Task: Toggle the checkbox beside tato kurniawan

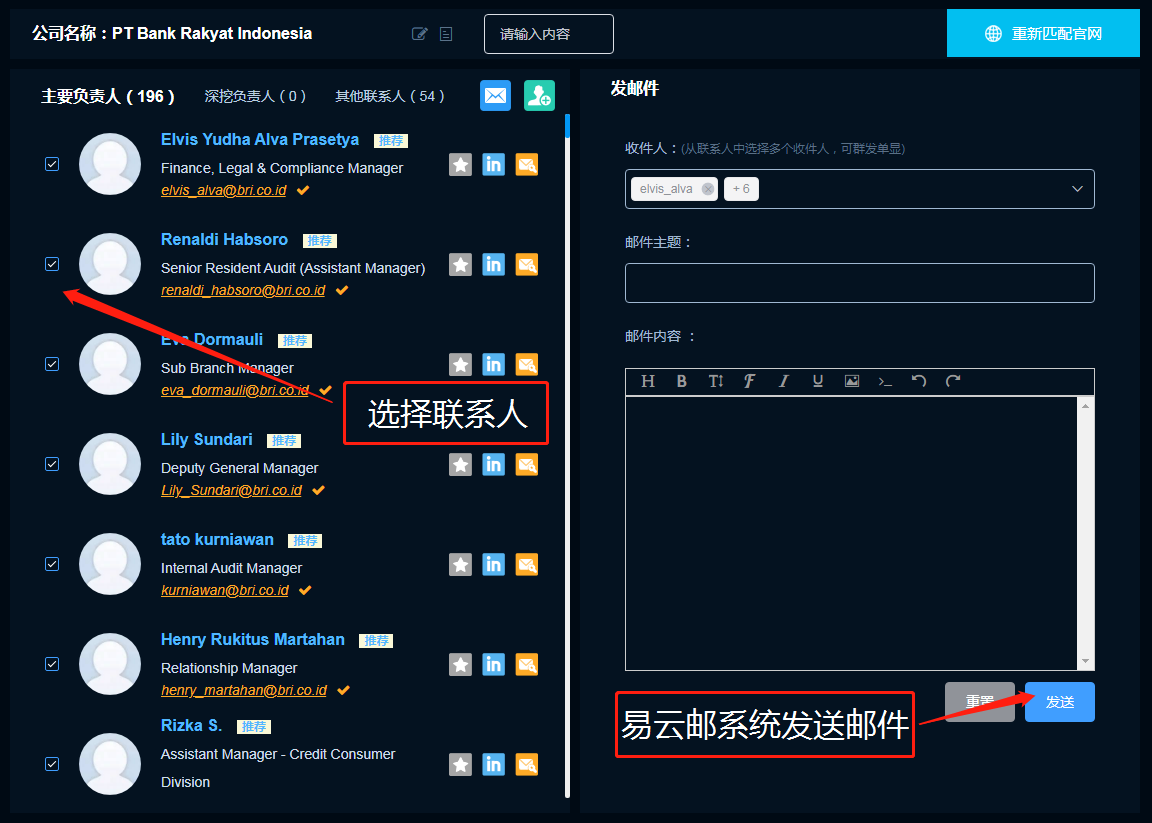Action: (52, 564)
